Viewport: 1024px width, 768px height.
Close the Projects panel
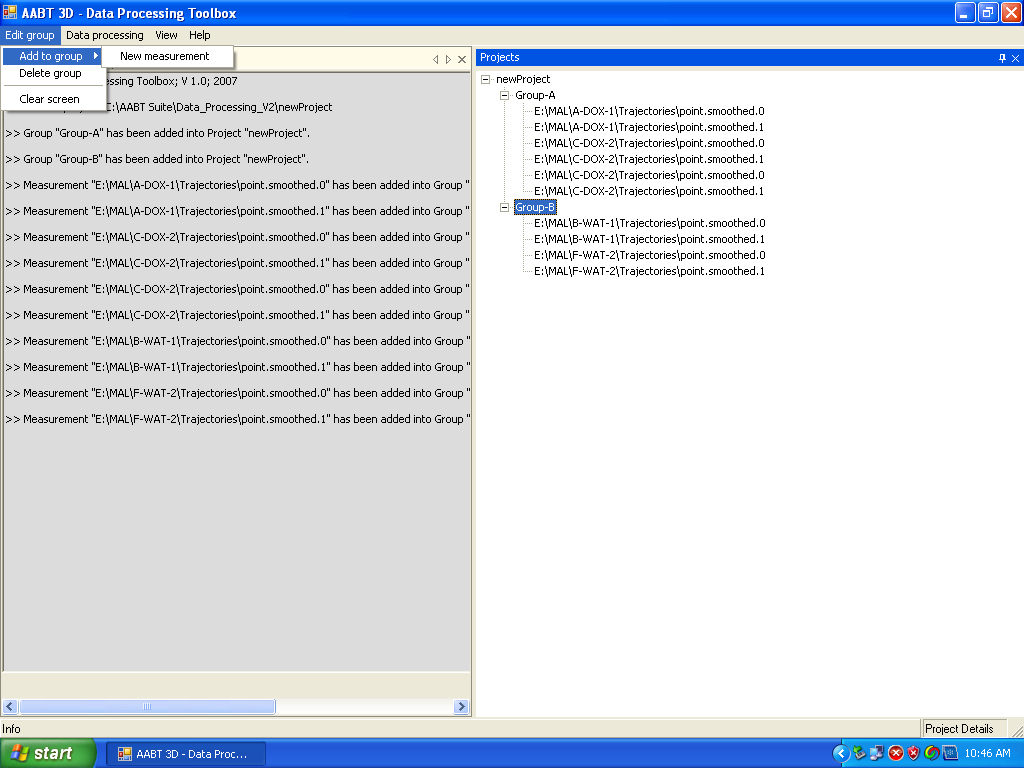(x=1016, y=58)
